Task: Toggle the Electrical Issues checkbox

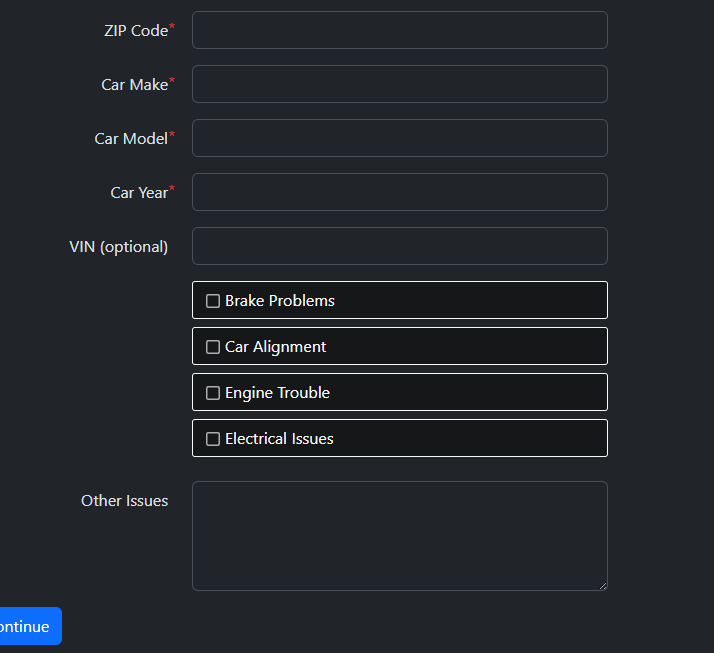Action: point(213,439)
